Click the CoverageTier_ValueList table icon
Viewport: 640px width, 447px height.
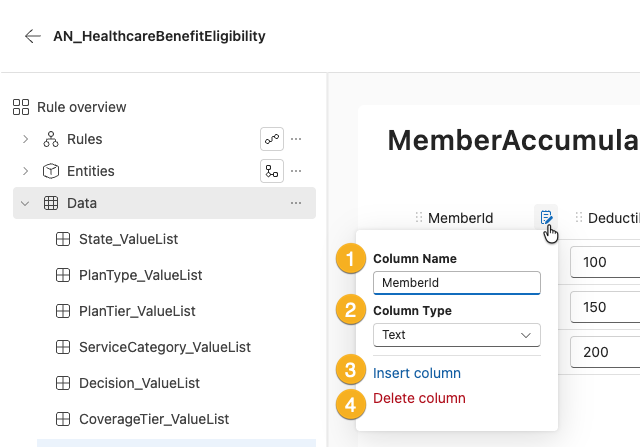[x=63, y=419]
